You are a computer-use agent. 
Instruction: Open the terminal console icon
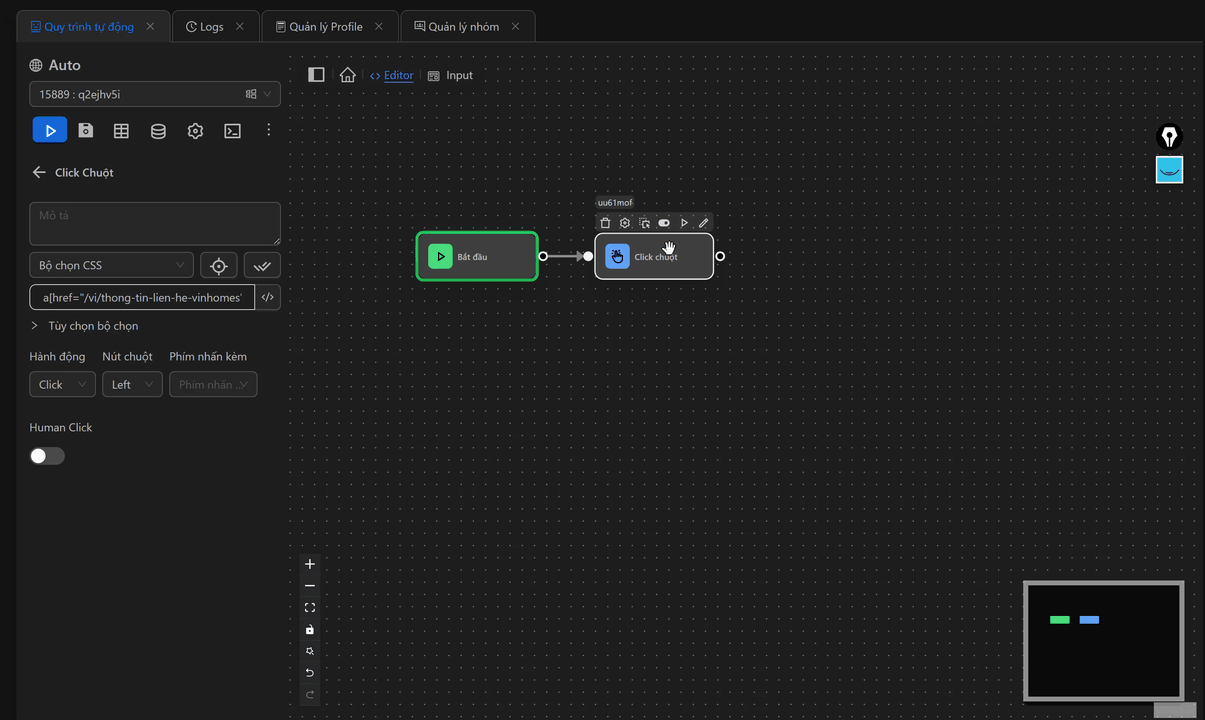(232, 130)
